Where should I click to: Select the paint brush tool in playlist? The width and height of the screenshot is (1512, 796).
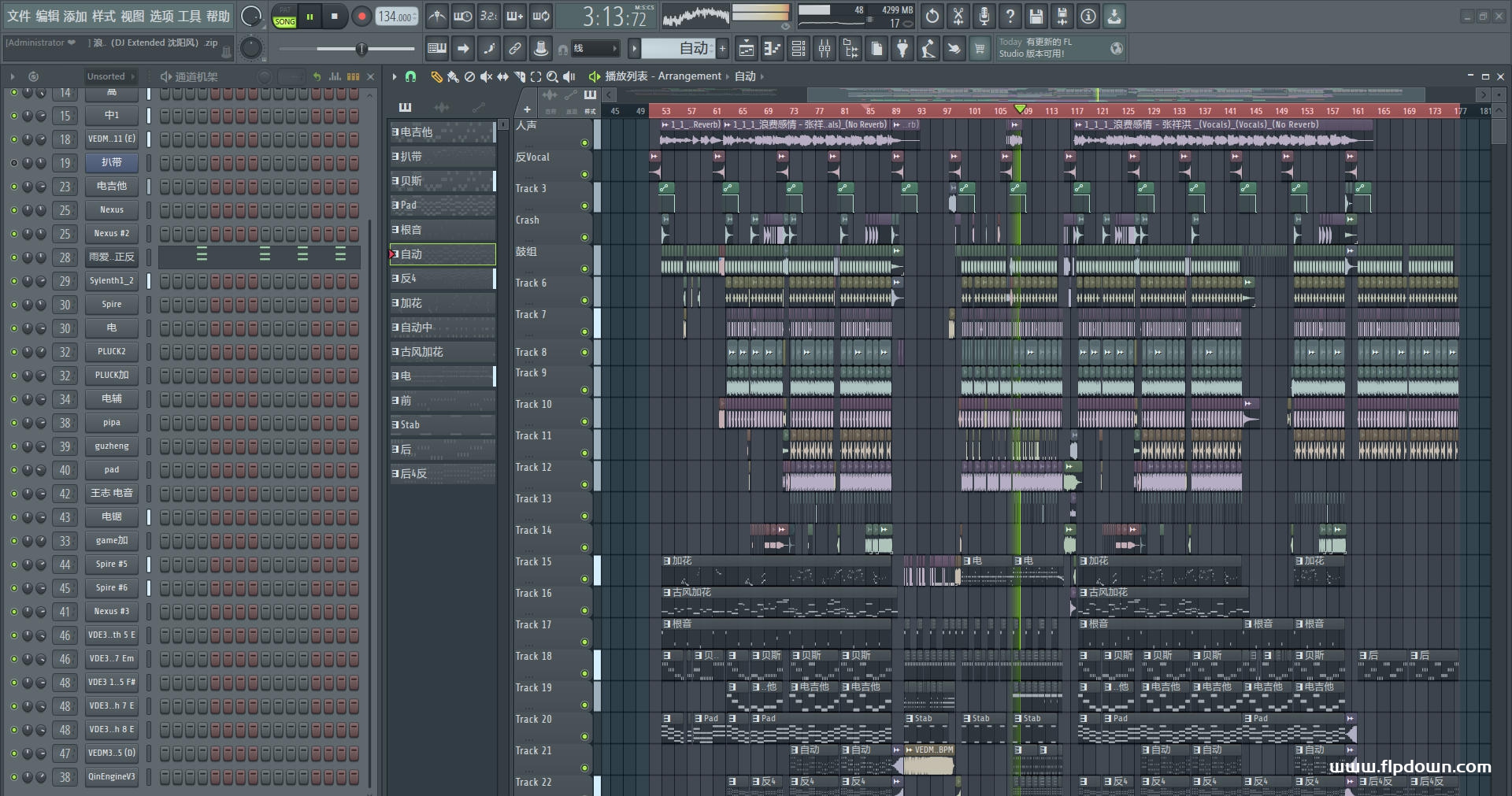(453, 76)
